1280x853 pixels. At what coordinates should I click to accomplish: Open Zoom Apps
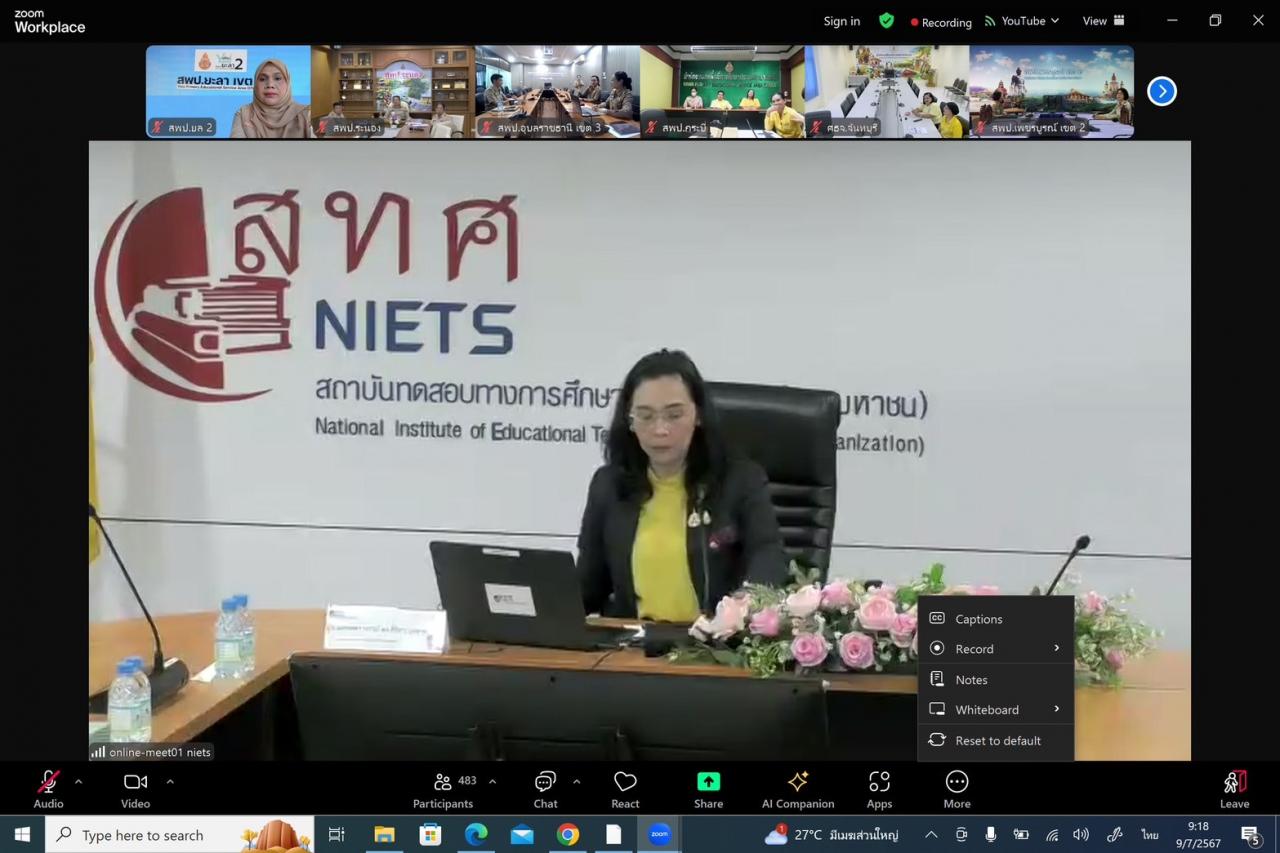[x=879, y=789]
